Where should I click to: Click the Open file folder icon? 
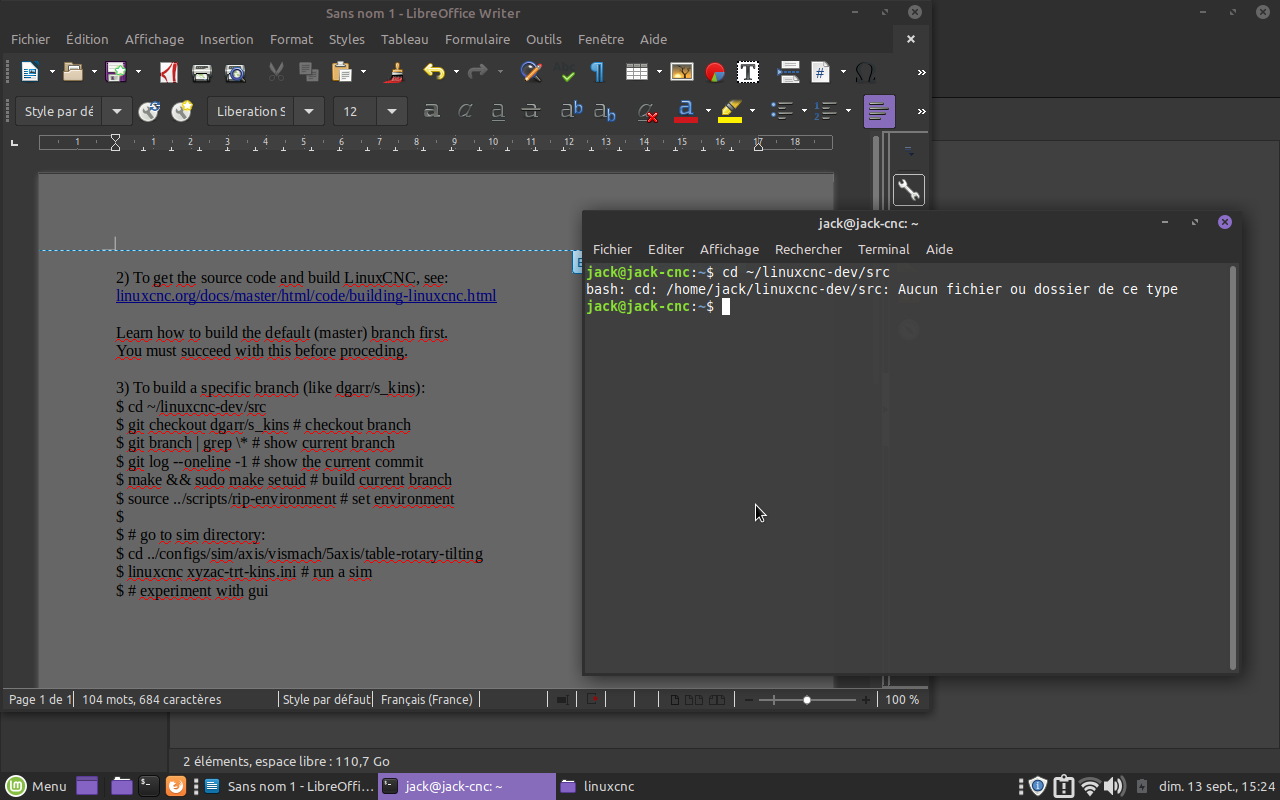72,72
